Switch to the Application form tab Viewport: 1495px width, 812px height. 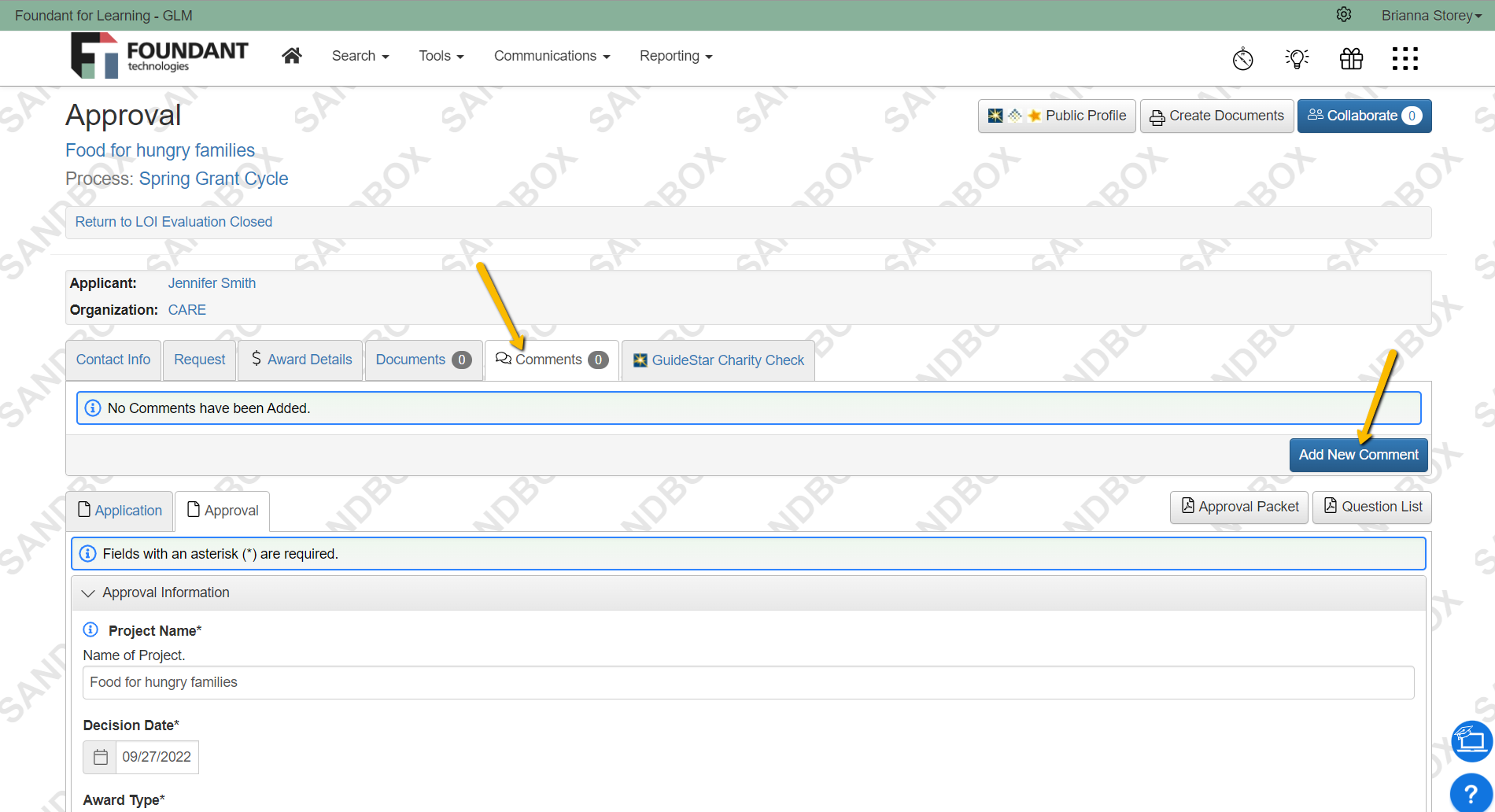coord(120,511)
